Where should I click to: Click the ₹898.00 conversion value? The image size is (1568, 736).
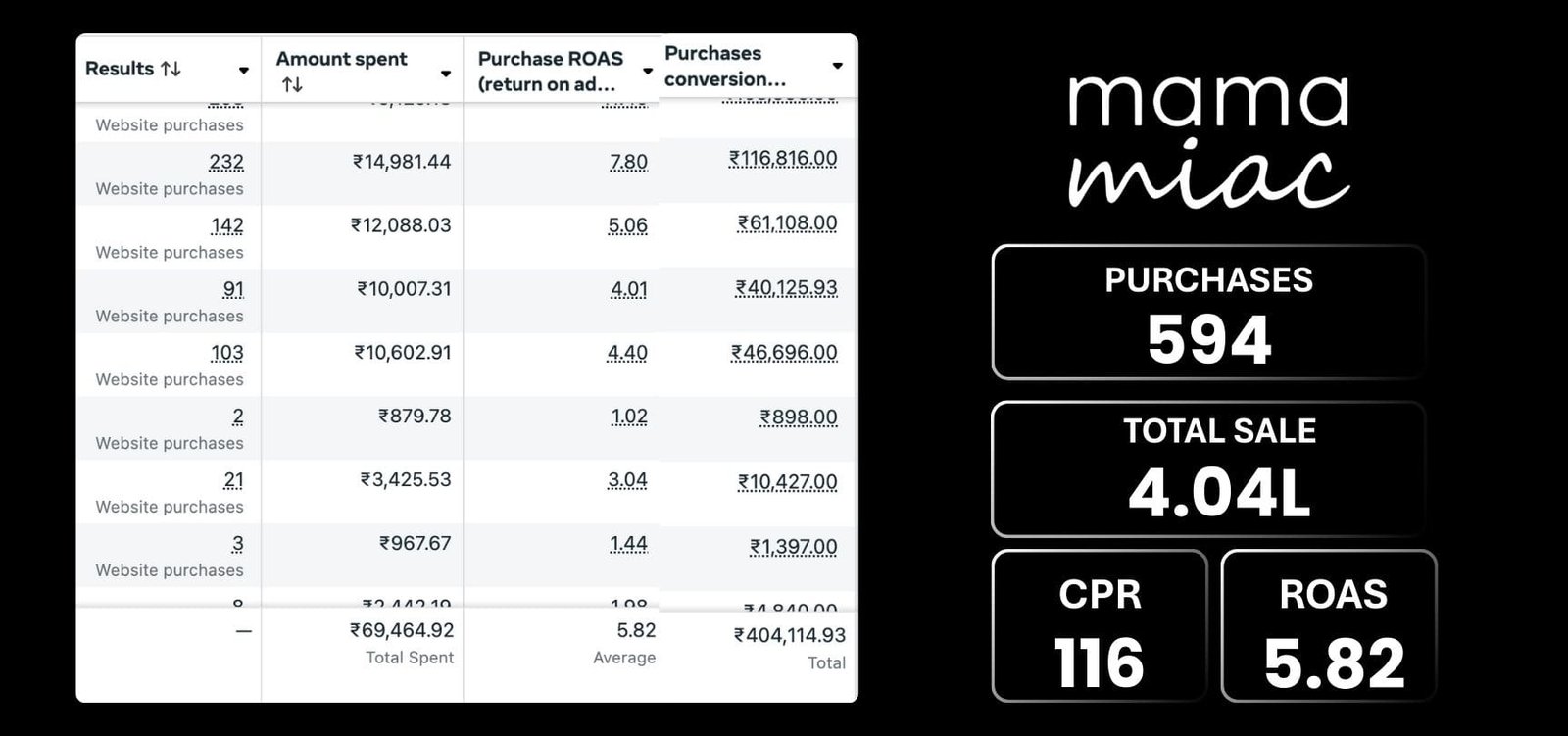pos(798,417)
